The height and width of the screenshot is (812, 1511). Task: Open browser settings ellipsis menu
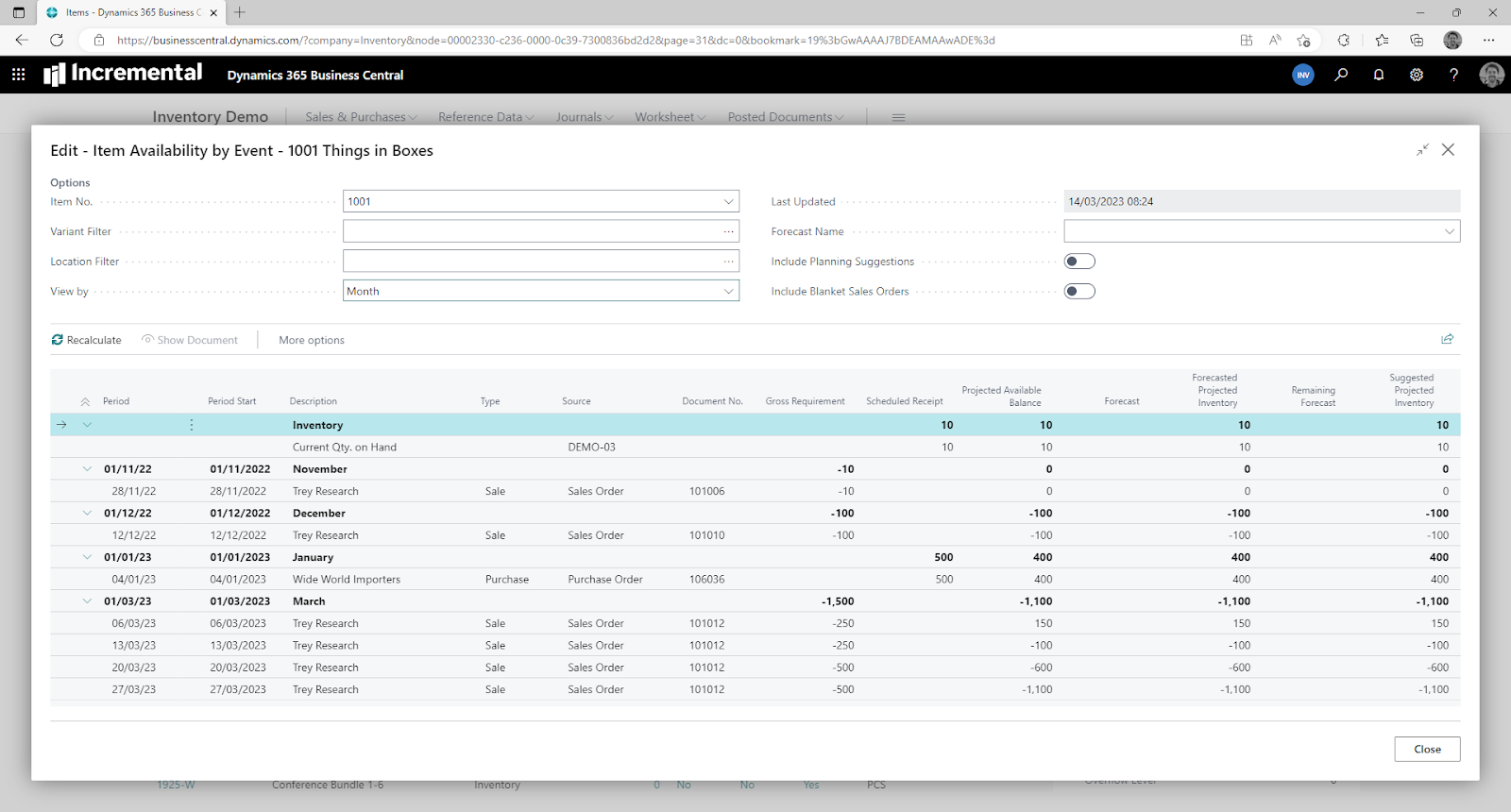[1489, 40]
